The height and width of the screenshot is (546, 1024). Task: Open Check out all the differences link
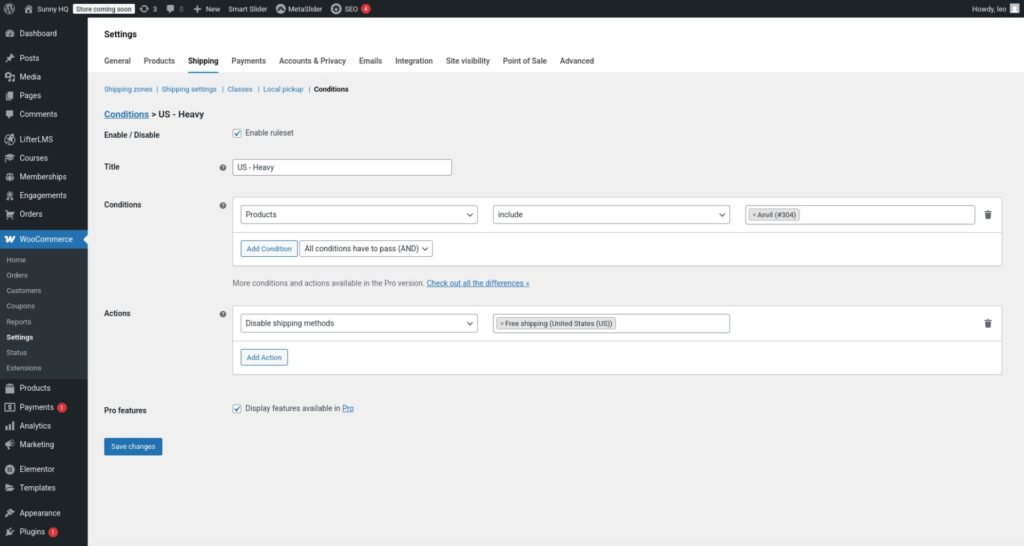(477, 283)
